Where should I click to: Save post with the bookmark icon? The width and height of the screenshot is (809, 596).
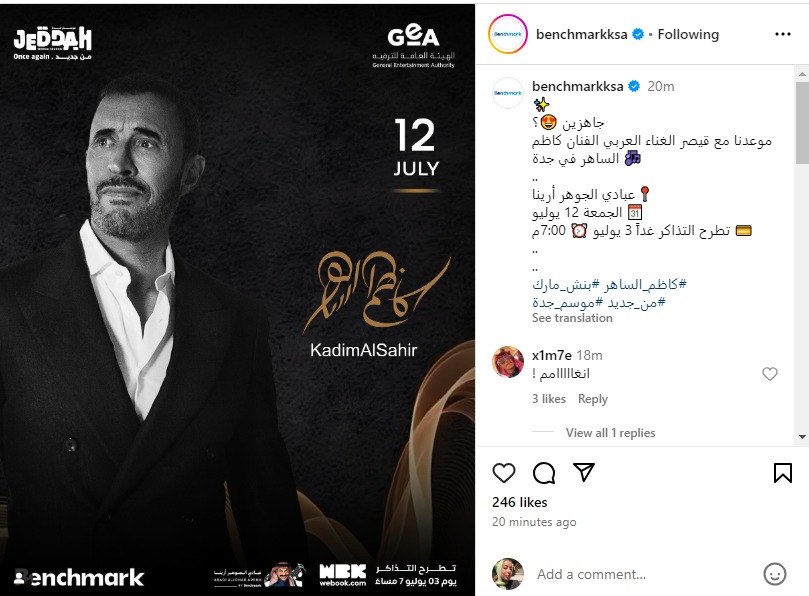(x=783, y=473)
